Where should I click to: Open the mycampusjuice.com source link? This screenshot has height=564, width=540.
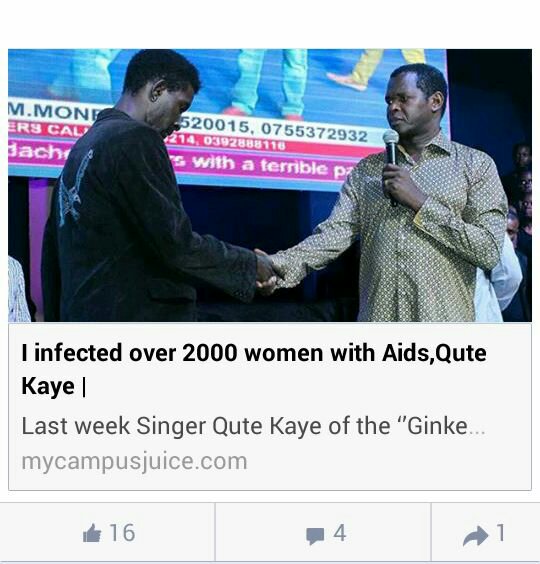[x=135, y=461]
